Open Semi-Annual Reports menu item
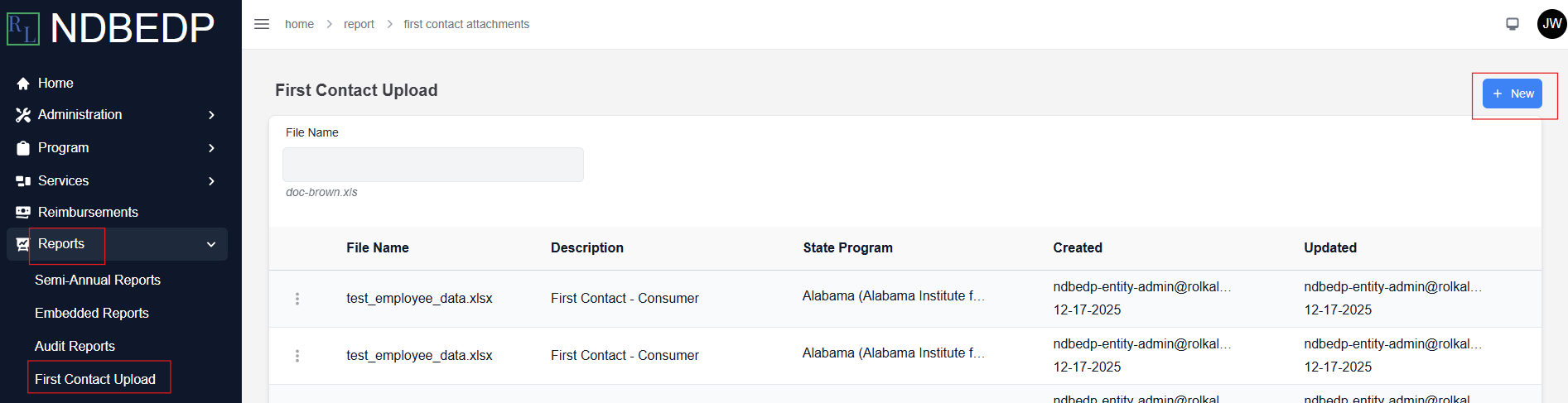This screenshot has width=1568, height=403. click(98, 280)
